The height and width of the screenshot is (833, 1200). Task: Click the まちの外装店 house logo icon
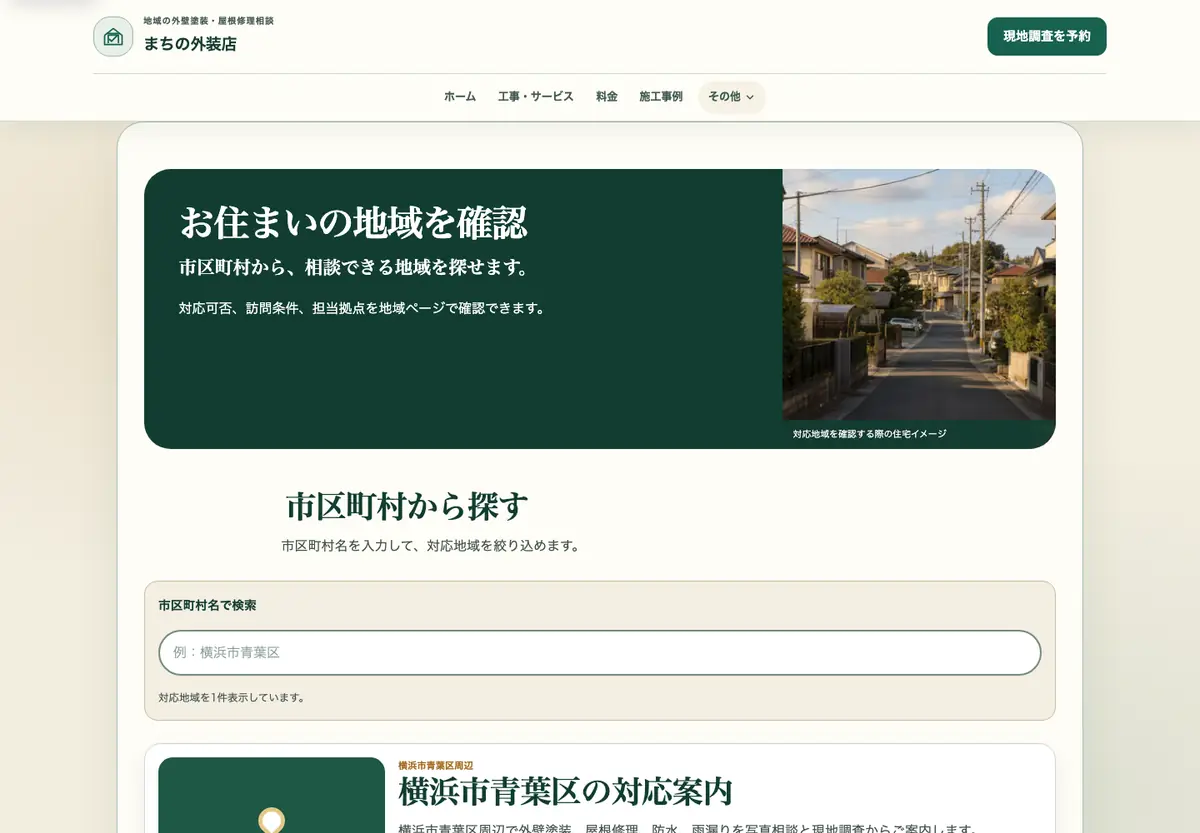click(x=113, y=37)
